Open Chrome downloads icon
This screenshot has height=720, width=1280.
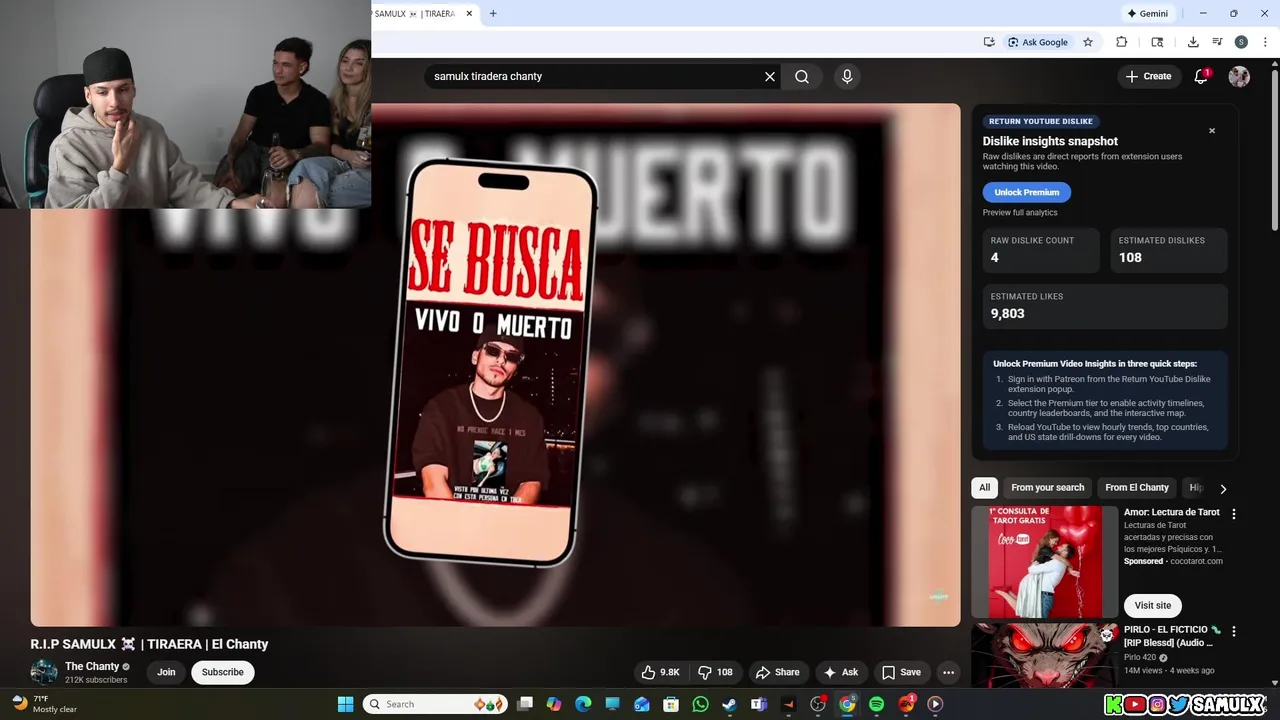[1193, 42]
